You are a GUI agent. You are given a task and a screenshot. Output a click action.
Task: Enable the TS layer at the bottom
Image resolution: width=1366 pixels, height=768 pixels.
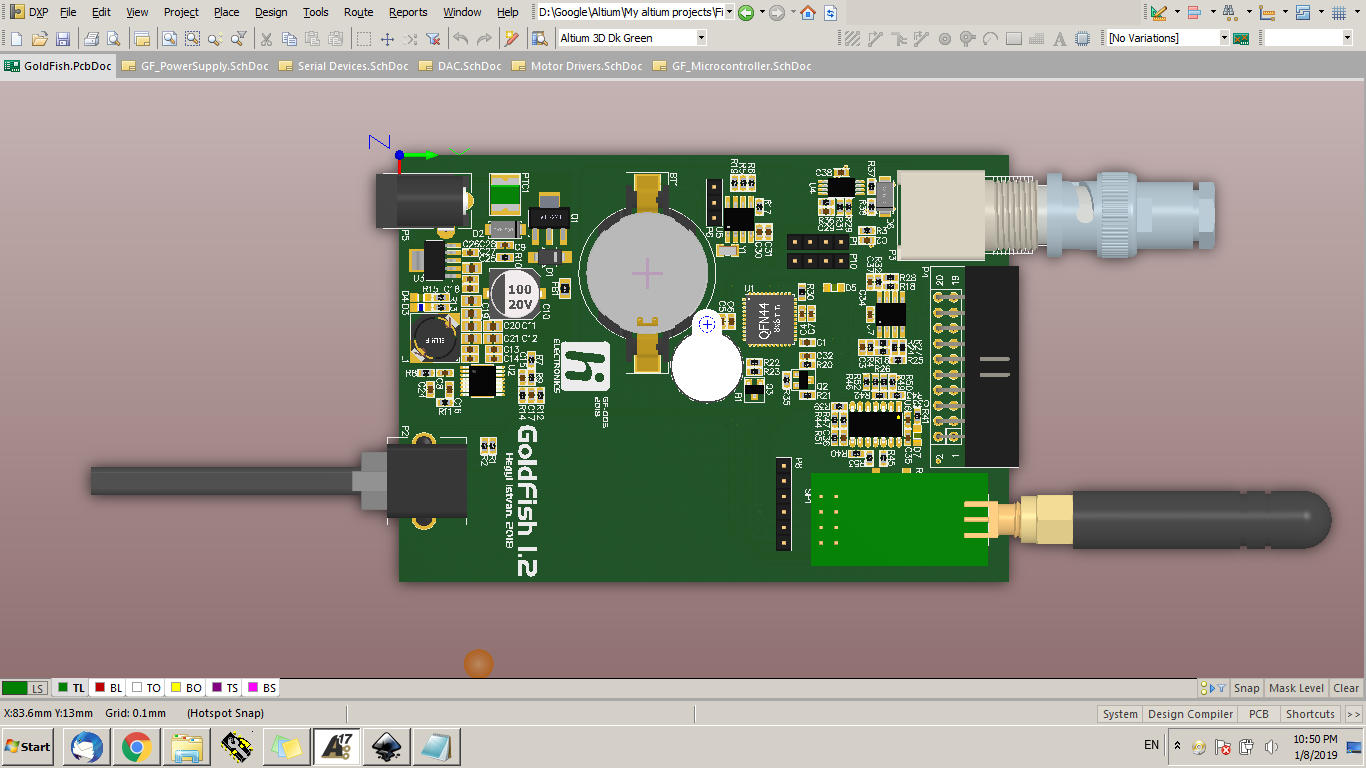(225, 688)
